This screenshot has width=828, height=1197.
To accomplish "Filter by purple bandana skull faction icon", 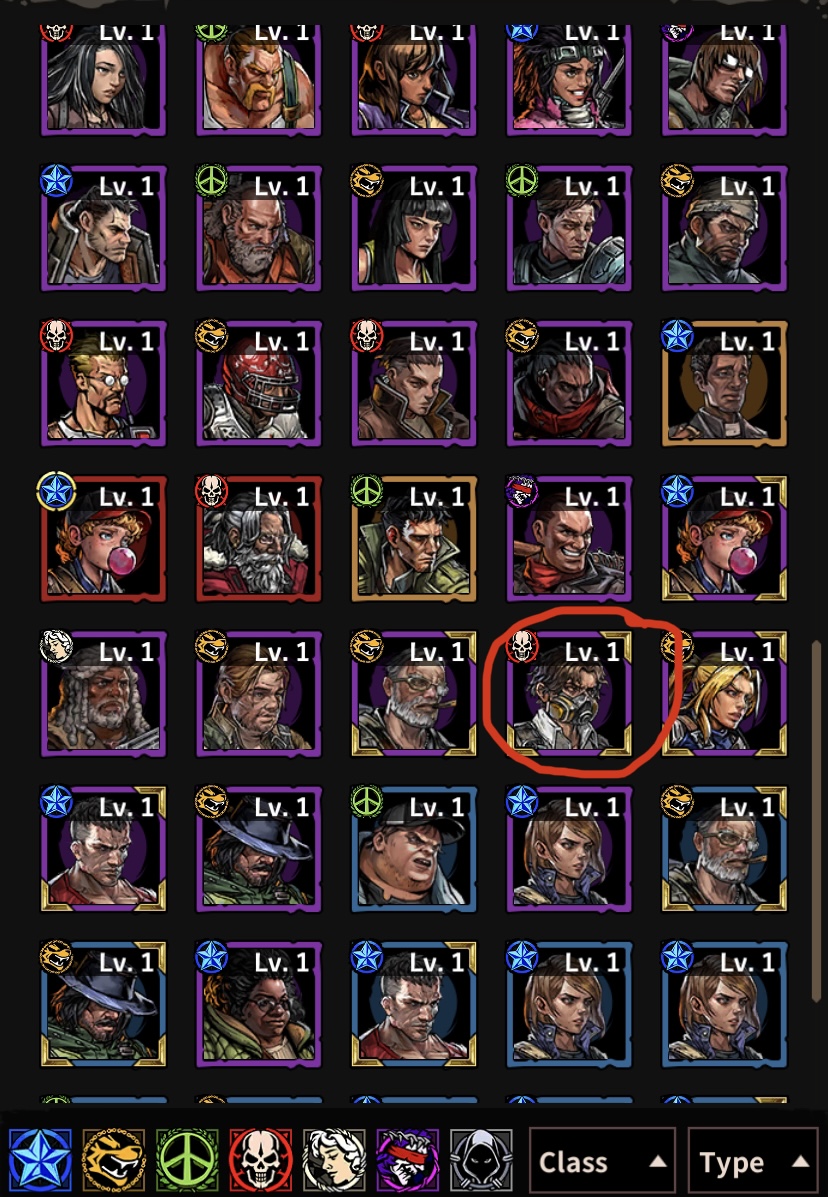I will click(x=408, y=1160).
